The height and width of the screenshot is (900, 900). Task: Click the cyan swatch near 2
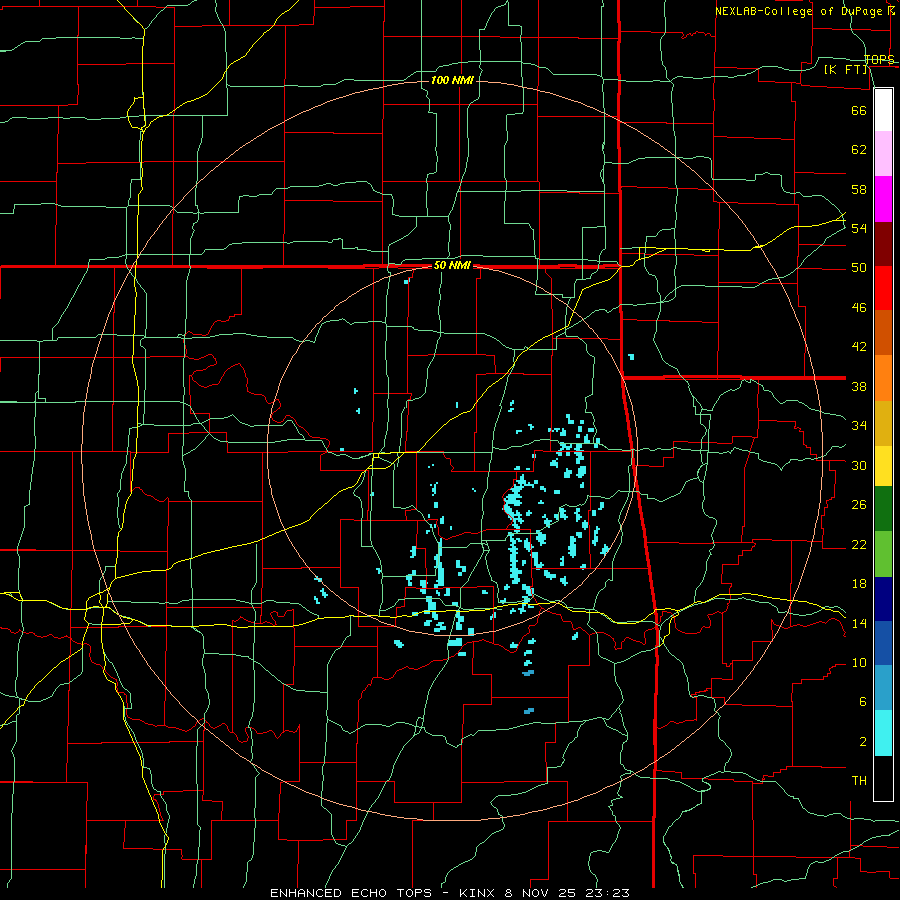tap(883, 733)
